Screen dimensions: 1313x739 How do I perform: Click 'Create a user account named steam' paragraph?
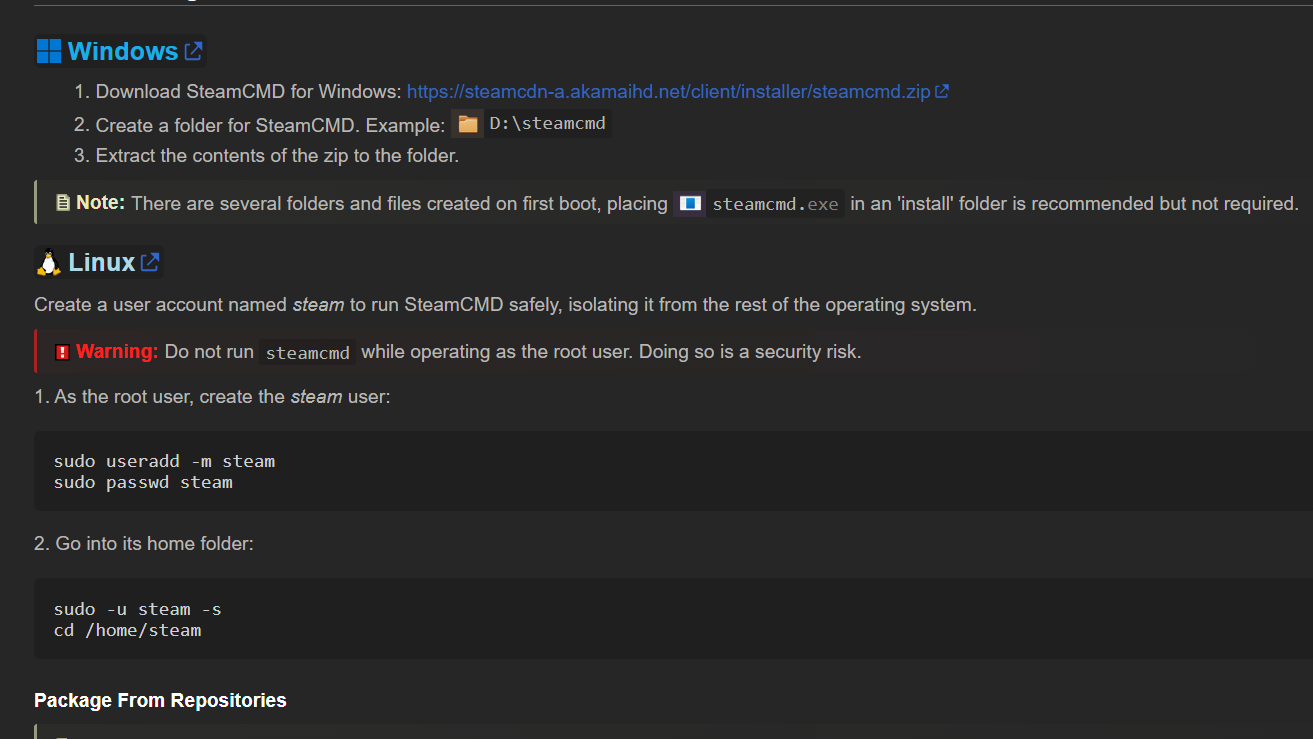[x=505, y=304]
